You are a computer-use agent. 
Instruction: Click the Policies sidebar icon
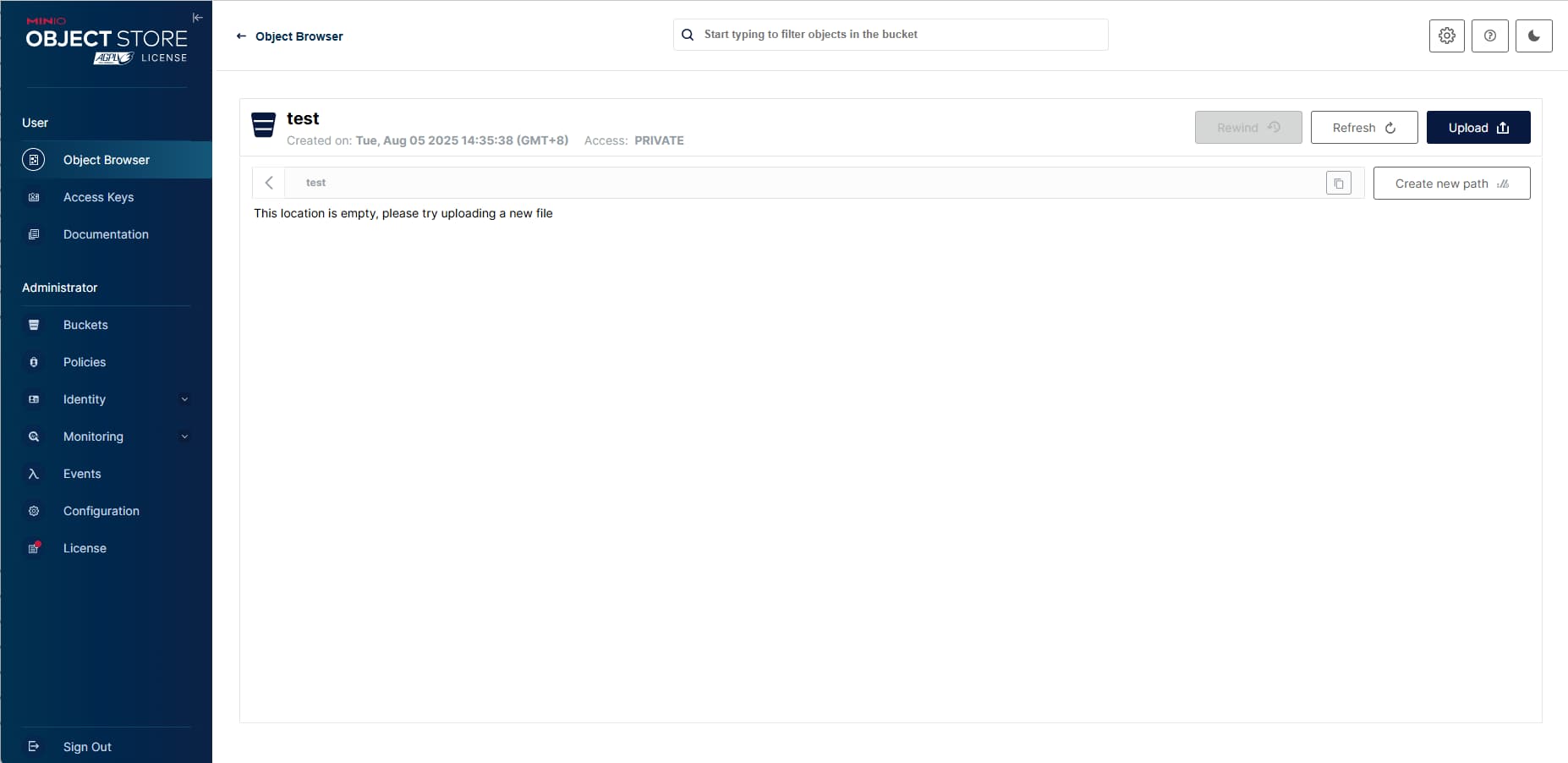click(x=34, y=362)
